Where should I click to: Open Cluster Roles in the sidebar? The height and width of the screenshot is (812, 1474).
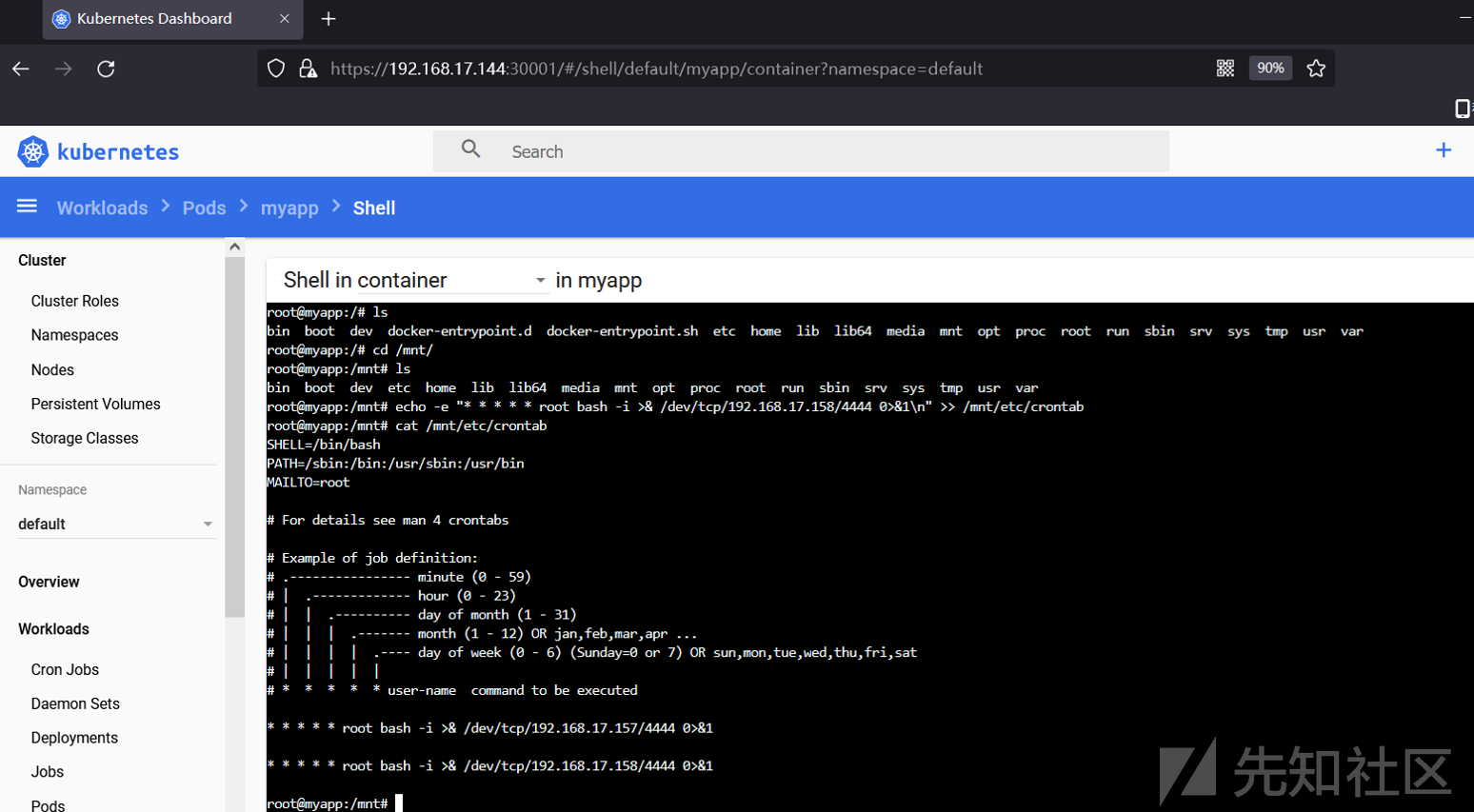coord(75,301)
